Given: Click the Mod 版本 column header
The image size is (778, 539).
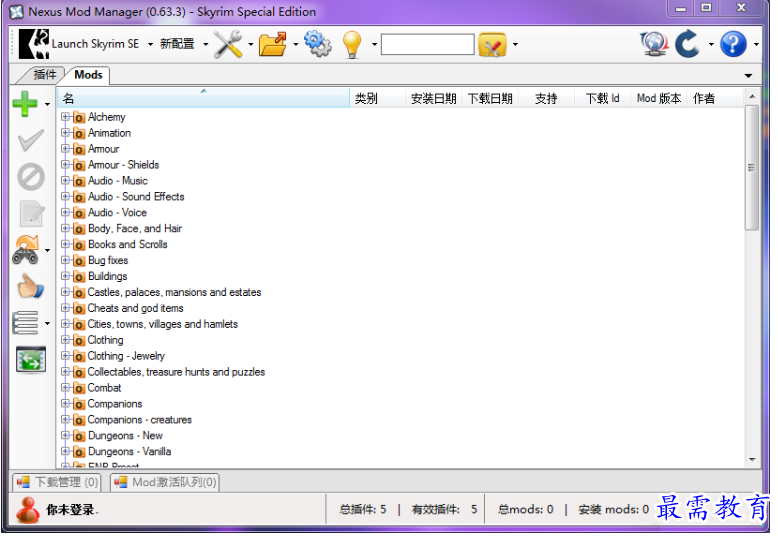Looking at the screenshot, I should coord(659,98).
